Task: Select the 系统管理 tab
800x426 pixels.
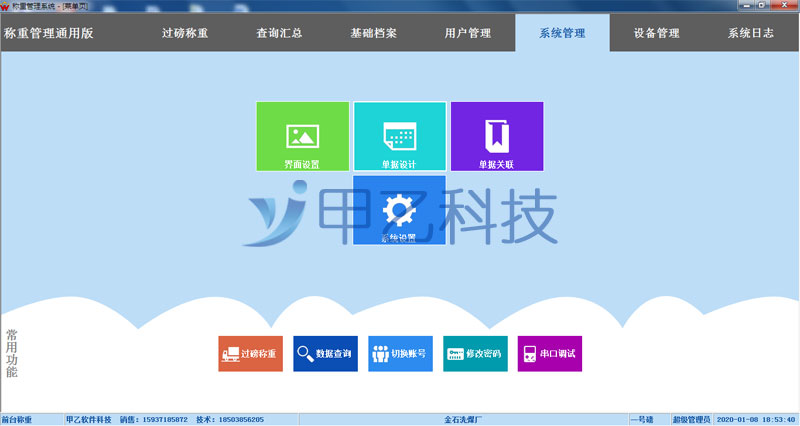Action: (x=561, y=33)
